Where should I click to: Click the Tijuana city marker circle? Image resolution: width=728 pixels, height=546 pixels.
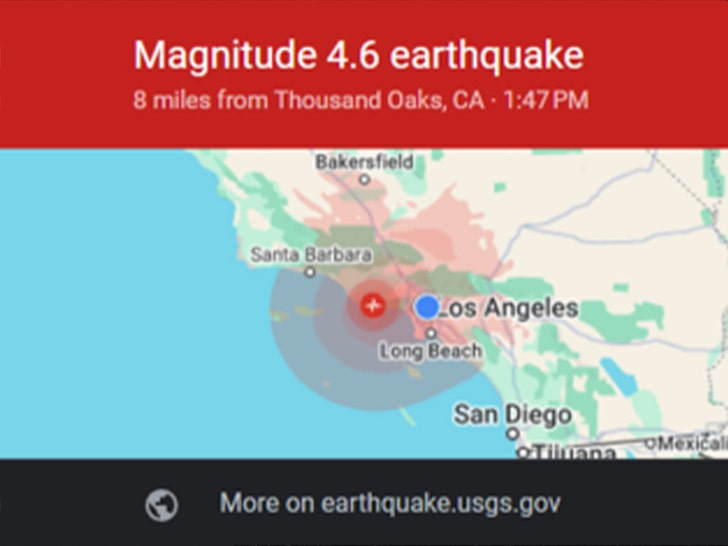click(x=523, y=452)
